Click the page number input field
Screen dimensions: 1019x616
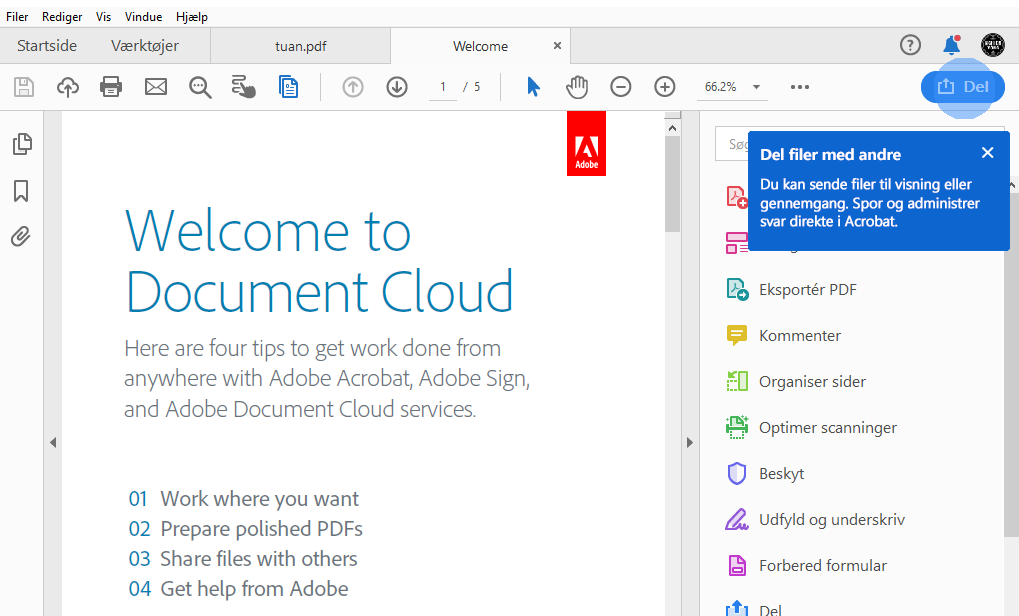[441, 87]
